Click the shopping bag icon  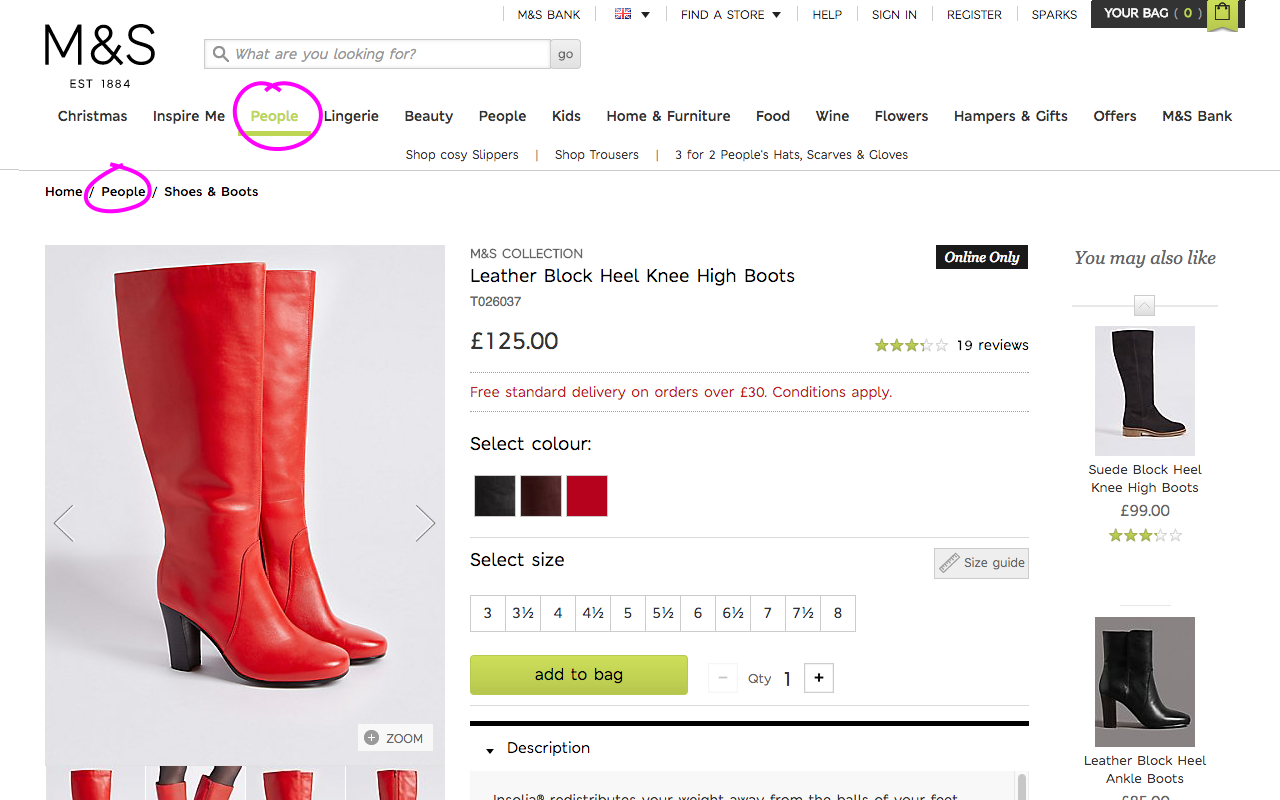[x=1222, y=14]
